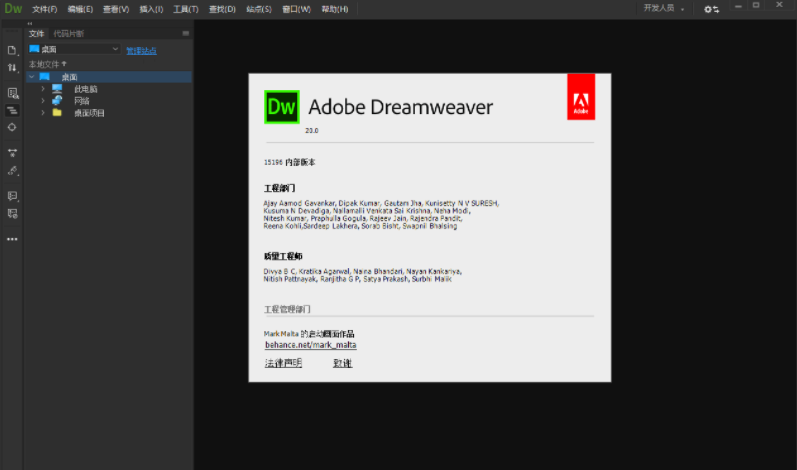Viewport: 797px width, 470px height.
Task: Open the 桌面 site dropdown
Action: [74, 49]
